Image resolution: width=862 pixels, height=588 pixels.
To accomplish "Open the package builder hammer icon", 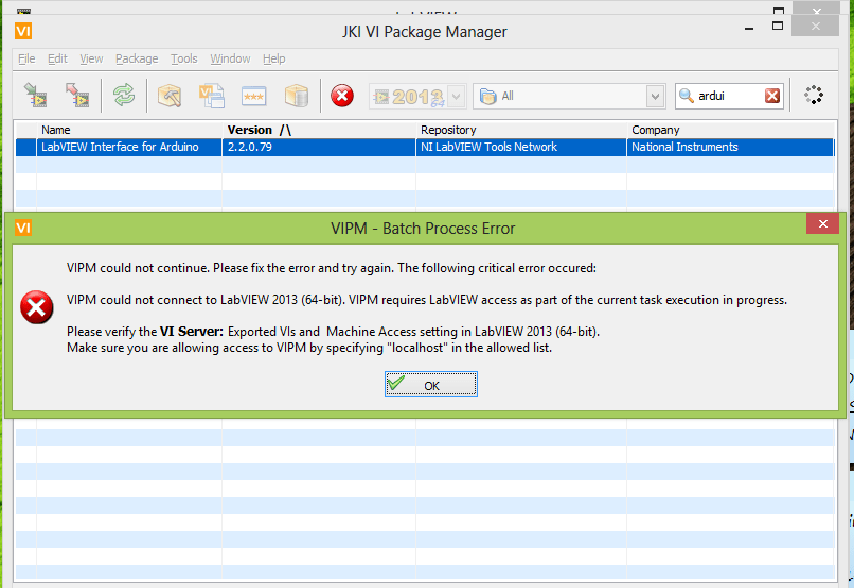I will [x=169, y=94].
